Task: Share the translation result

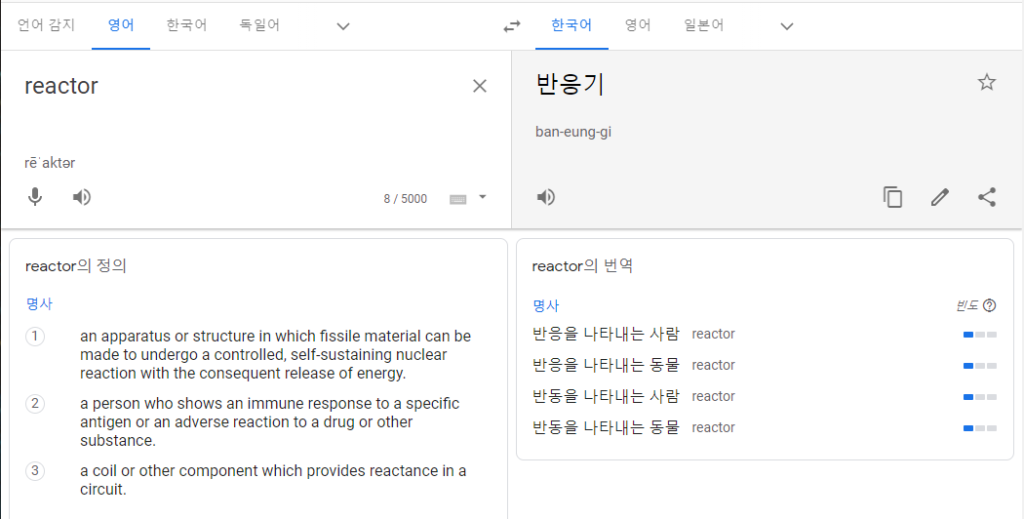Action: 987,197
